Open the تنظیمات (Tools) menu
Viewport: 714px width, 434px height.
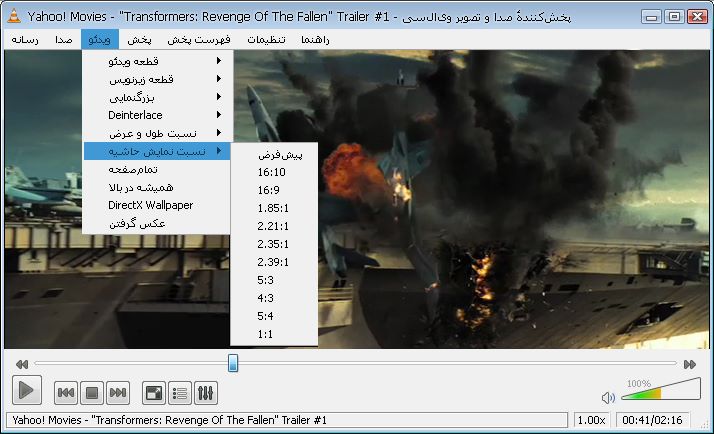(x=266, y=40)
